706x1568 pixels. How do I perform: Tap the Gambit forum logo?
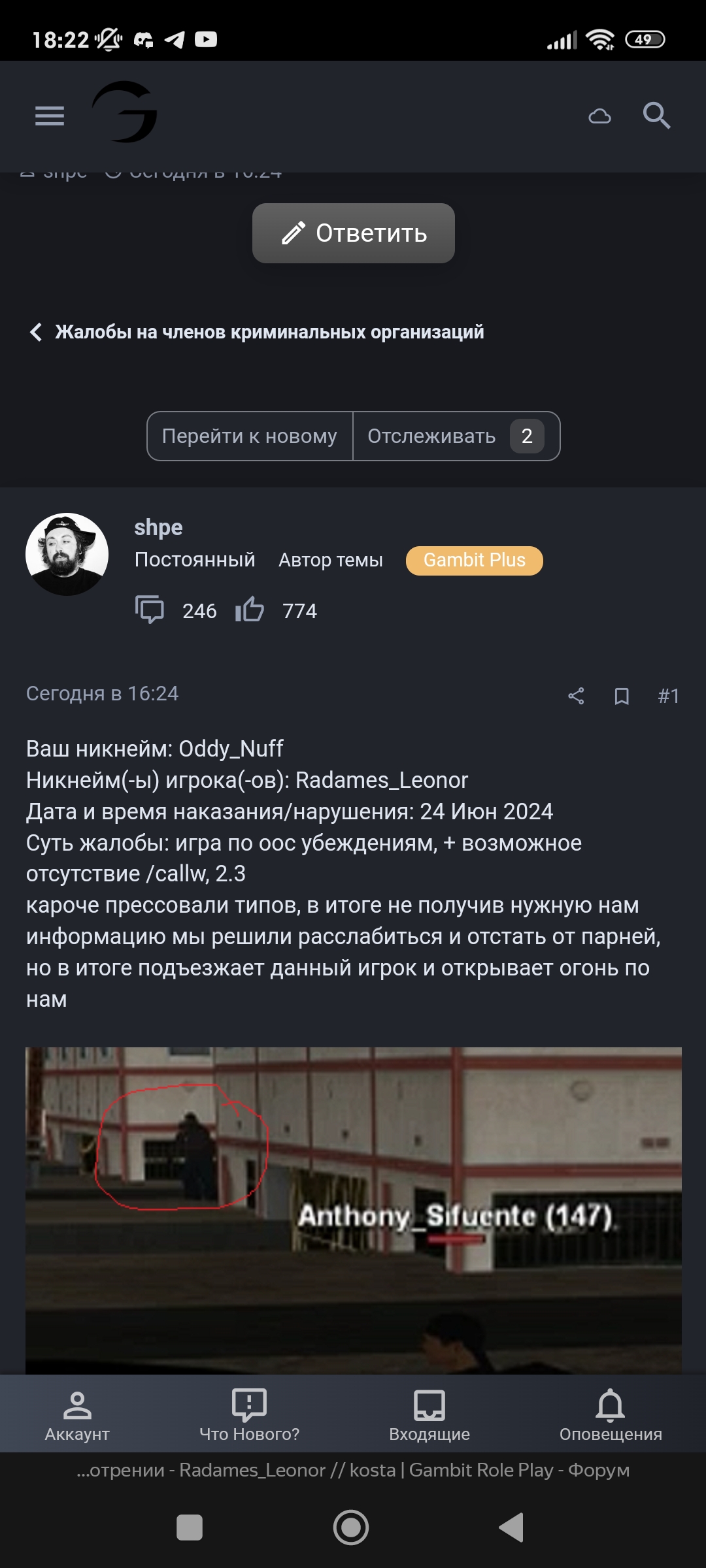point(125,112)
